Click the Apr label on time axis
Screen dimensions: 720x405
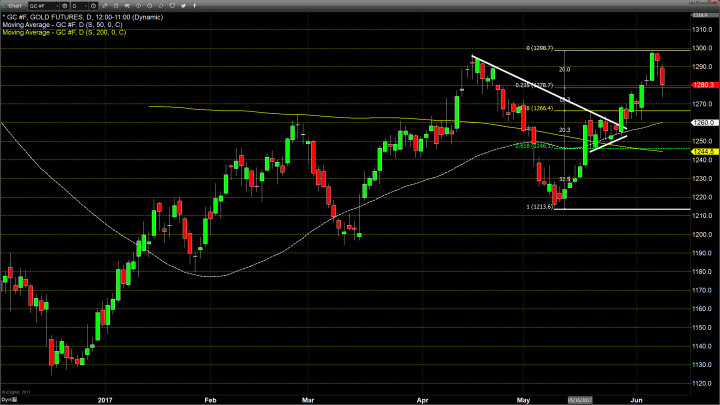coord(422,400)
